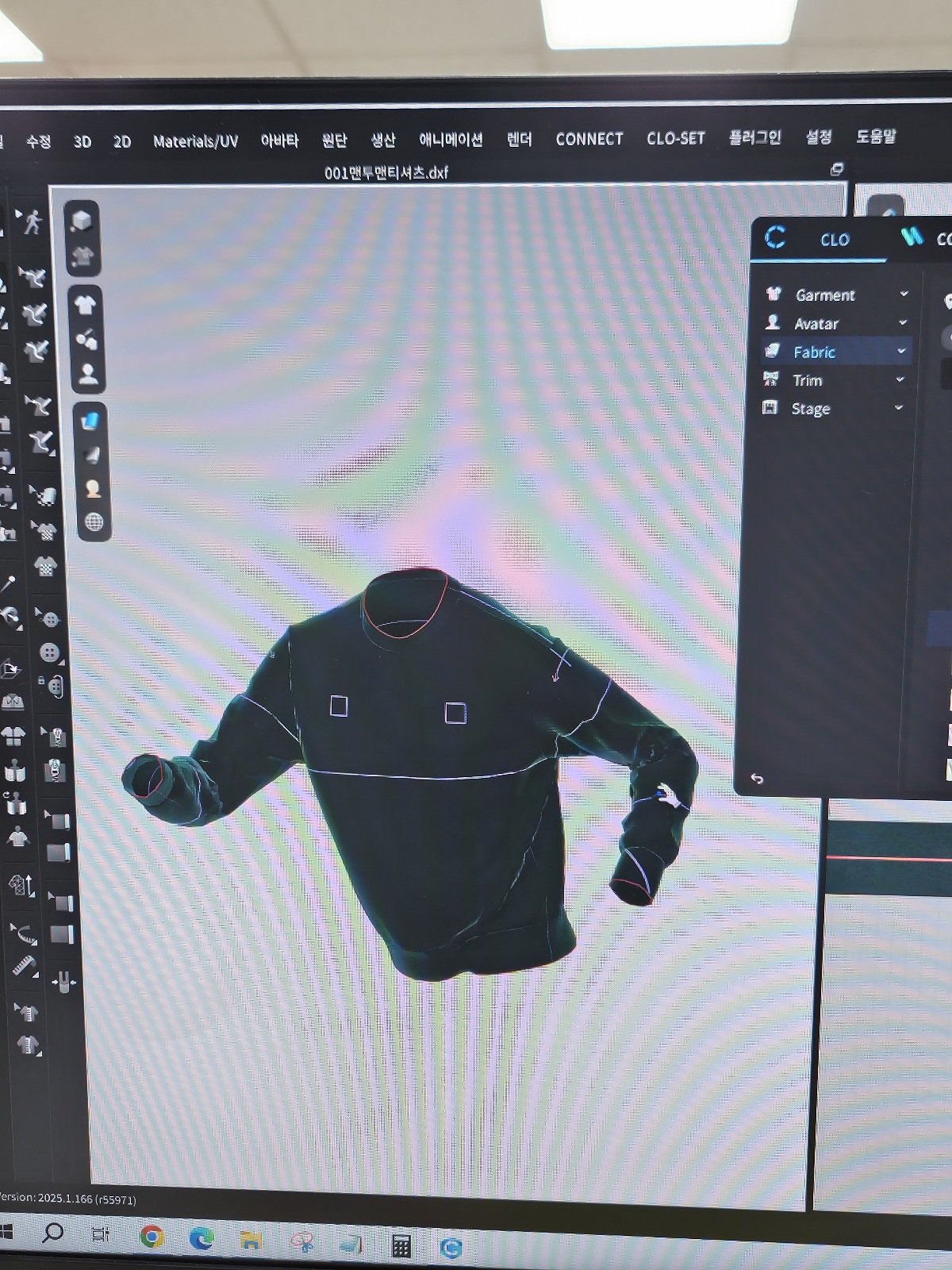Viewport: 952px width, 1270px height.
Task: Expand the Avatar chevron in library
Action: pos(902,322)
